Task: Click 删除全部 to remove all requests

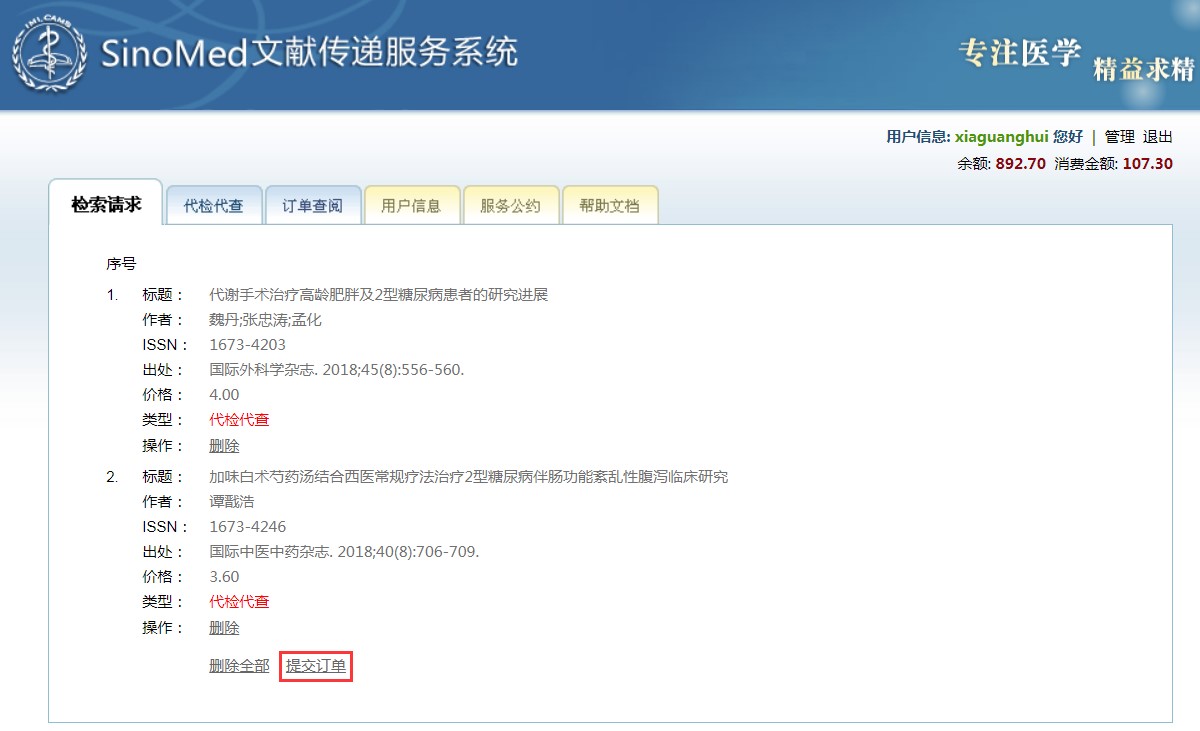Action: (239, 666)
